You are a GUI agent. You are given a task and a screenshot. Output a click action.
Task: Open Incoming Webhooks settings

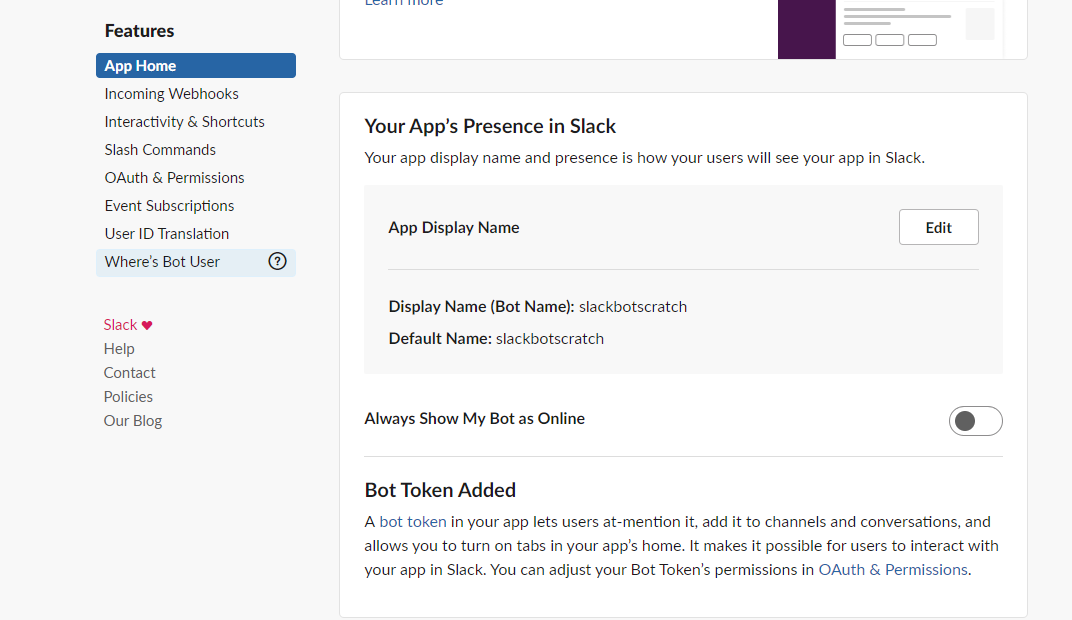pyautogui.click(x=171, y=93)
